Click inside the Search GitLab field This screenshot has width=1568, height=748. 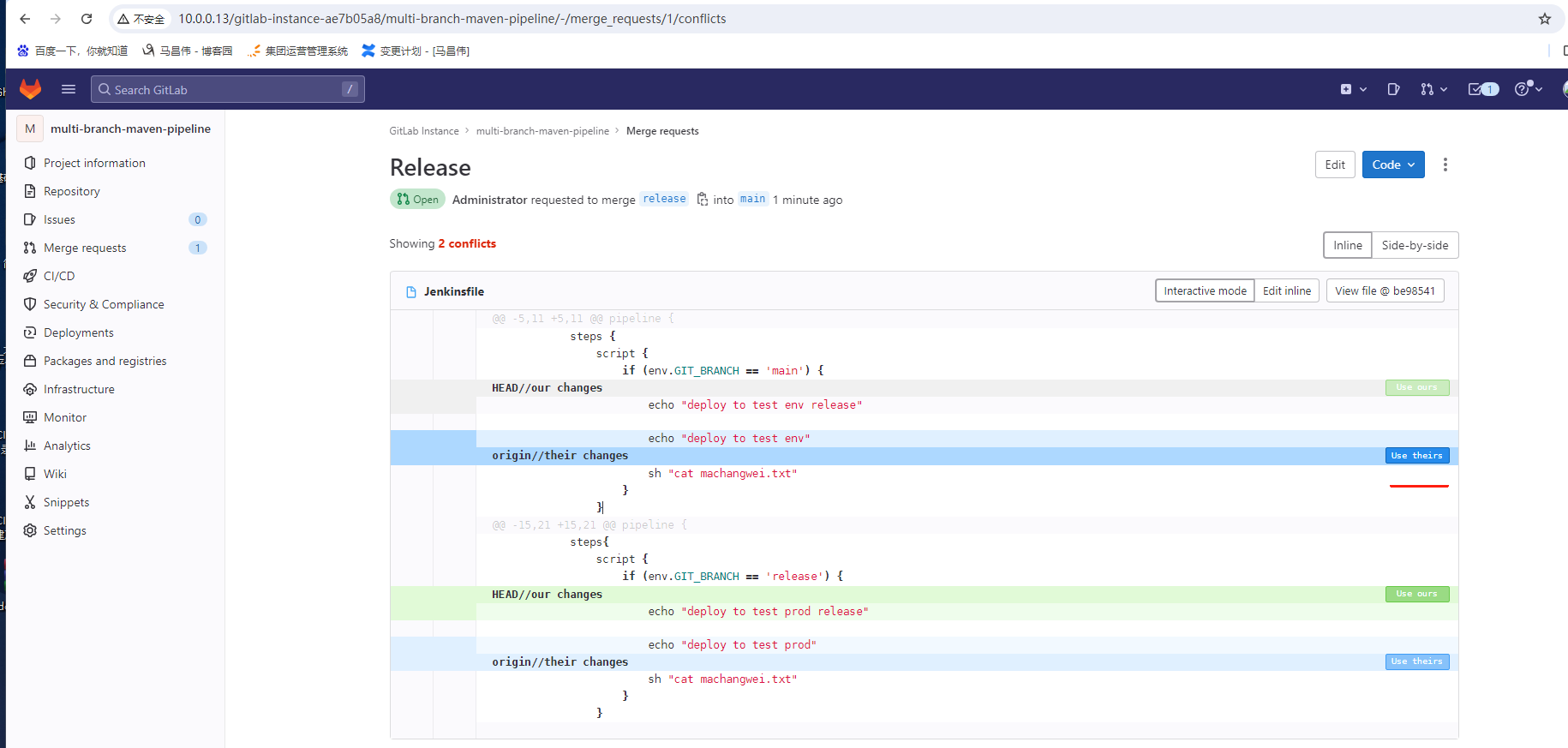point(228,89)
